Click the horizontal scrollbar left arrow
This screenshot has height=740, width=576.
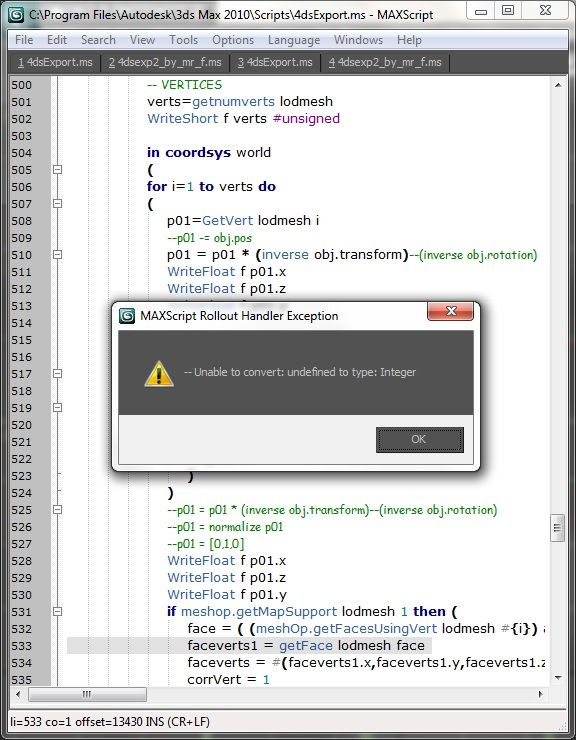[18, 694]
